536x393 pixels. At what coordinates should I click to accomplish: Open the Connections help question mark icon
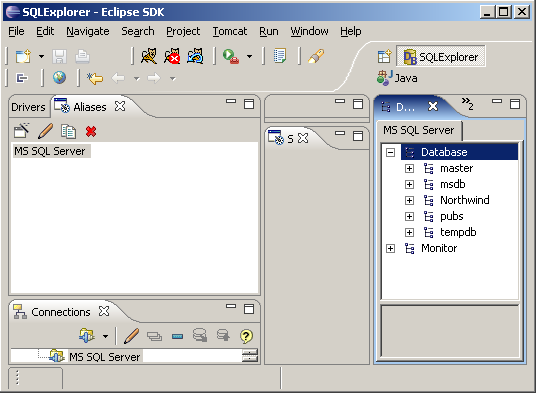(246, 336)
